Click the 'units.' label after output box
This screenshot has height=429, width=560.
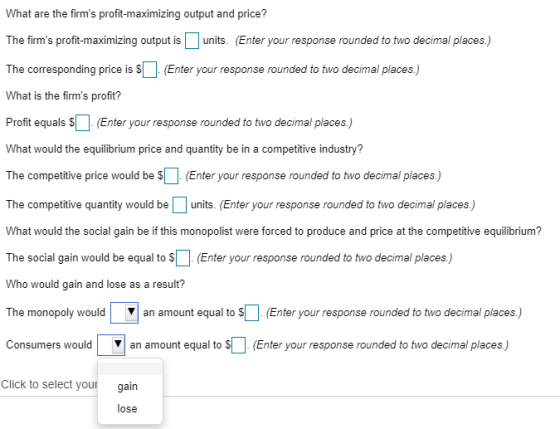[x=215, y=40]
